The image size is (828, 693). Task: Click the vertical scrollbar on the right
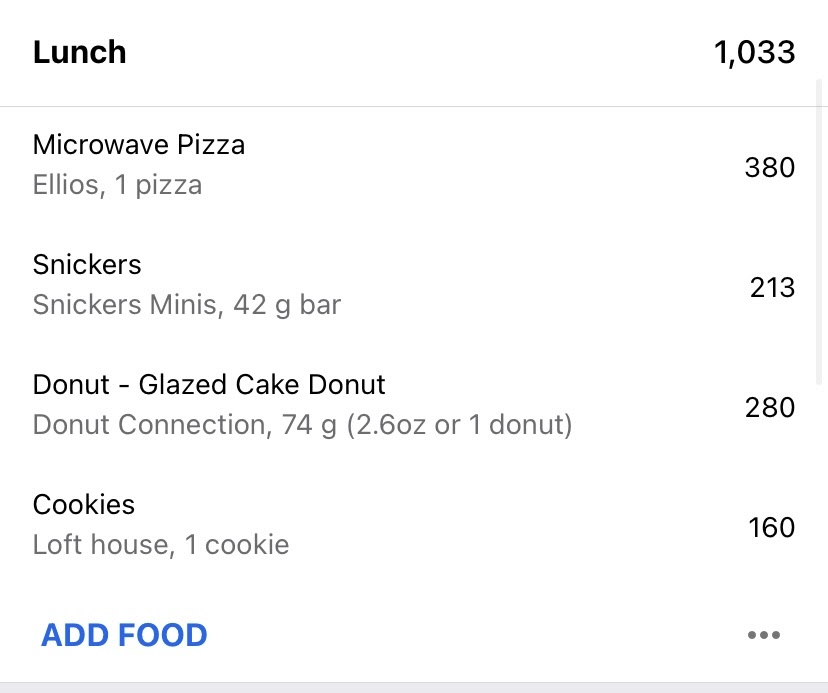[x=819, y=232]
